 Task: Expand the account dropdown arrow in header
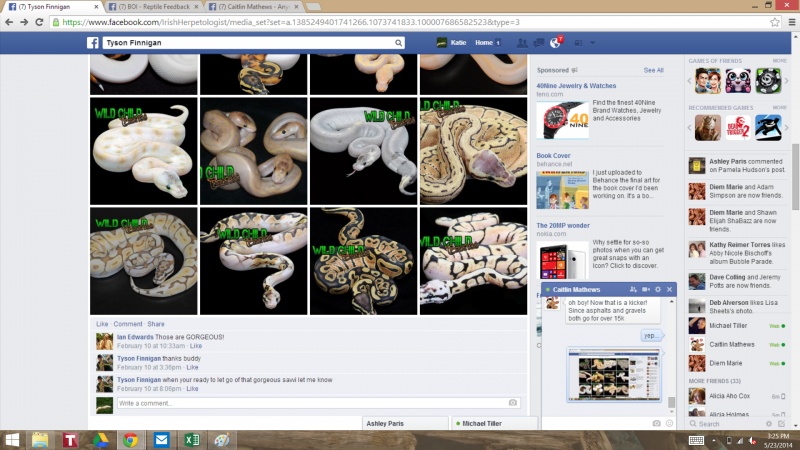[592, 43]
